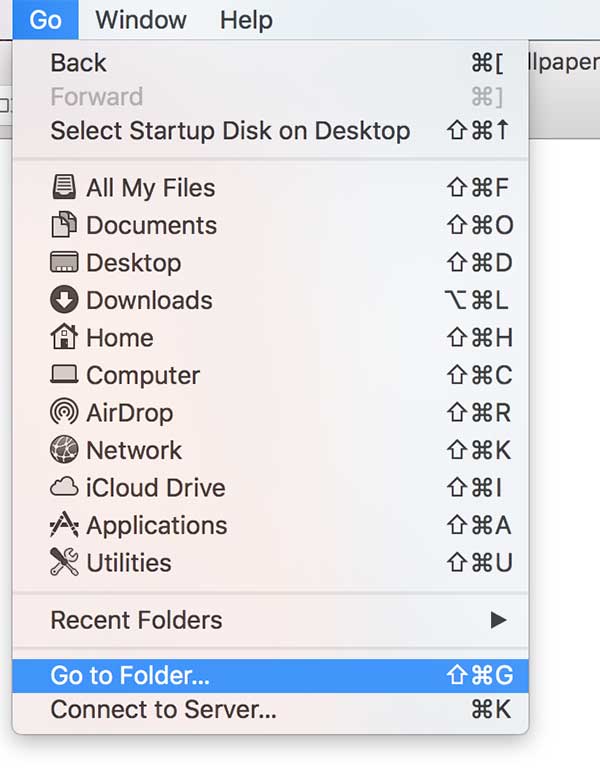Click the Utilities tools icon
Screen dimensions: 600x777
[x=63, y=563]
